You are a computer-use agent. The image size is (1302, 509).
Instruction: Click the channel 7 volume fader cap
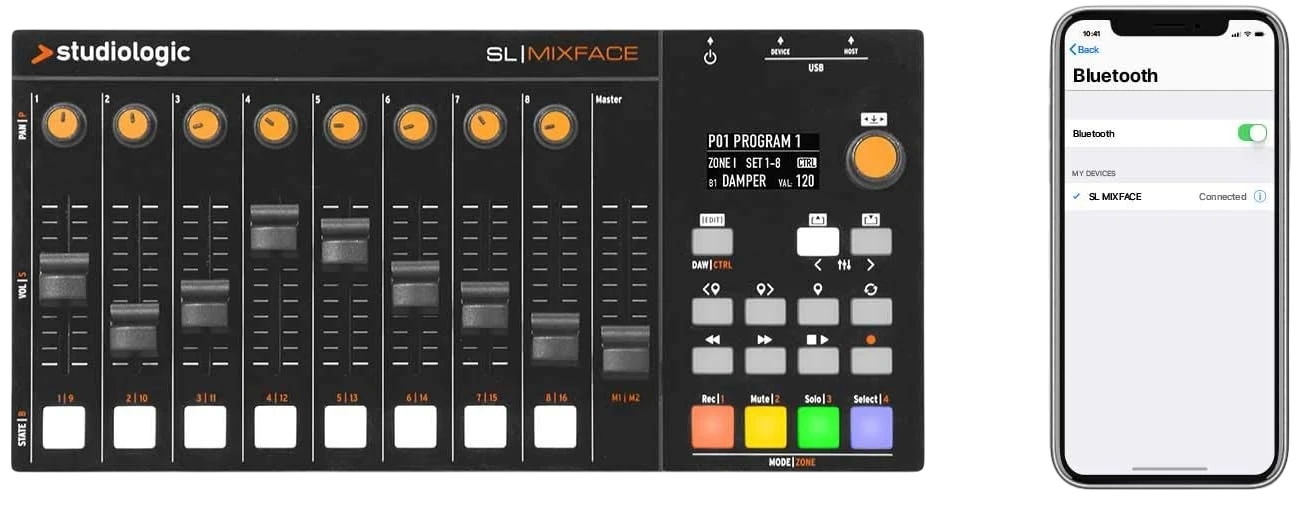coord(485,305)
